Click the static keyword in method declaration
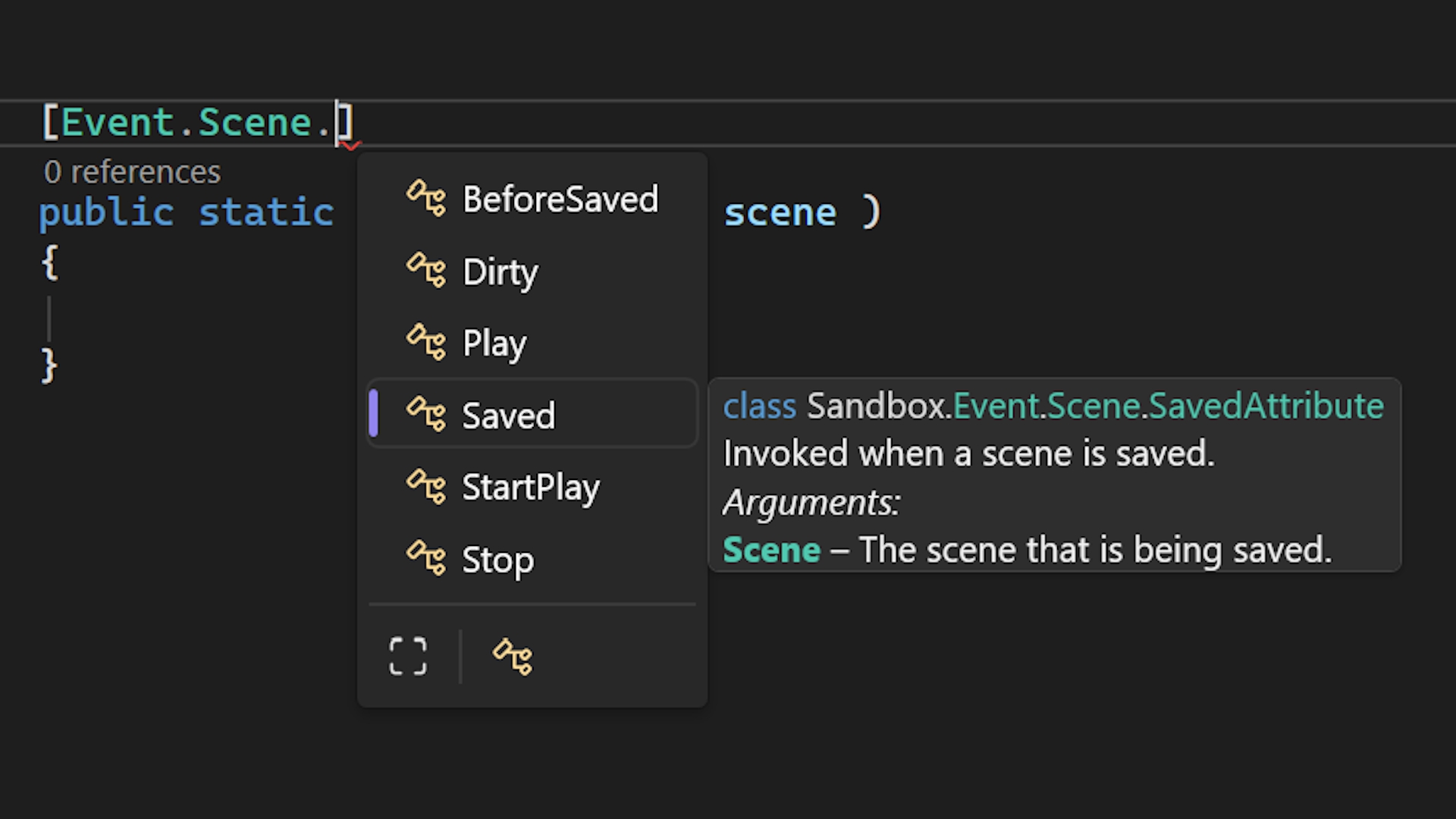 point(266,212)
